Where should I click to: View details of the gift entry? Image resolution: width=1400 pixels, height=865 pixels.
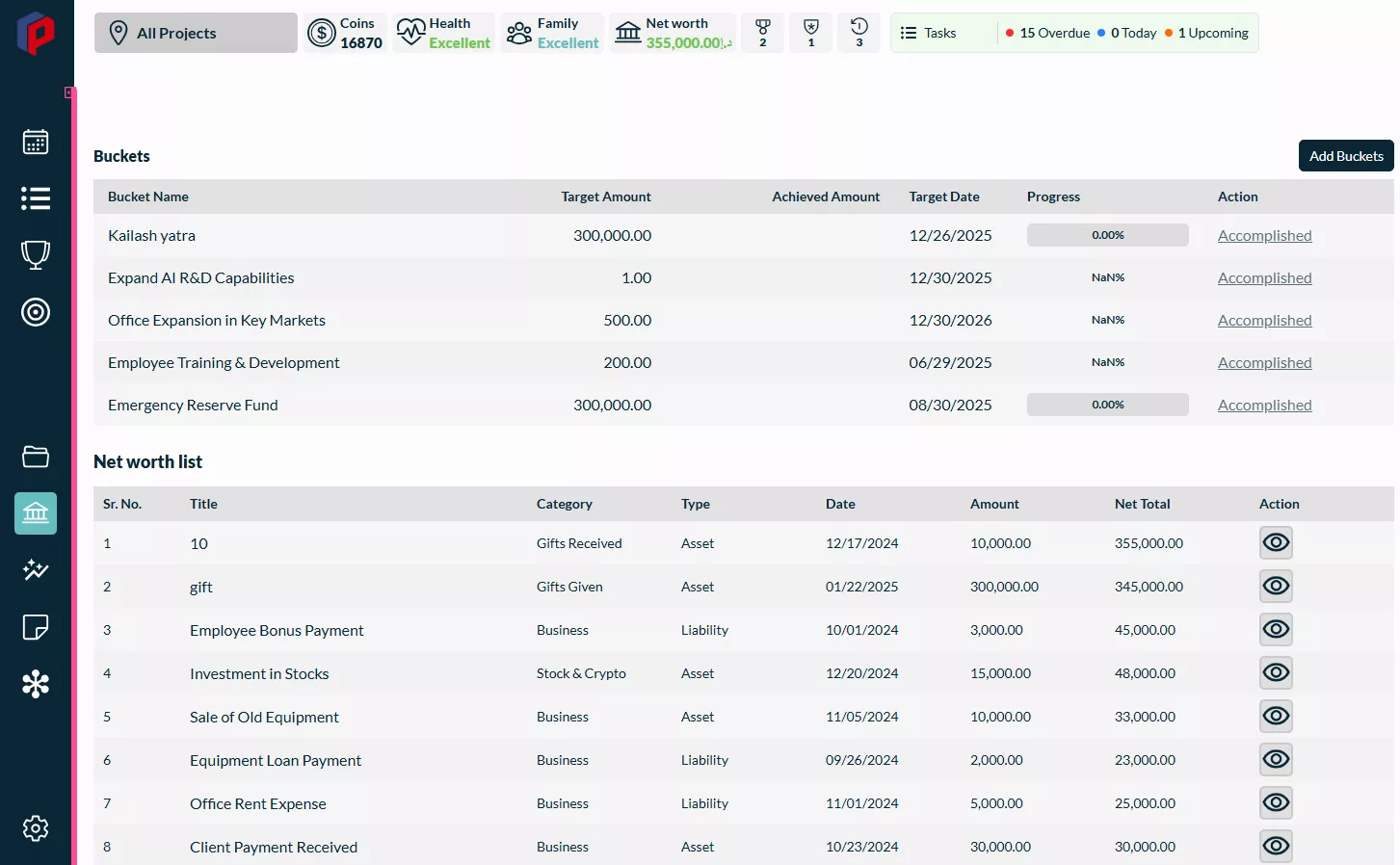click(x=1276, y=586)
